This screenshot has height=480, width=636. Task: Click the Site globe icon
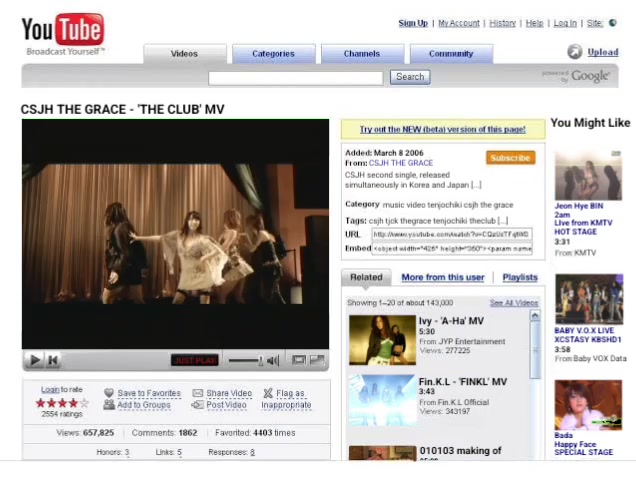click(x=613, y=23)
